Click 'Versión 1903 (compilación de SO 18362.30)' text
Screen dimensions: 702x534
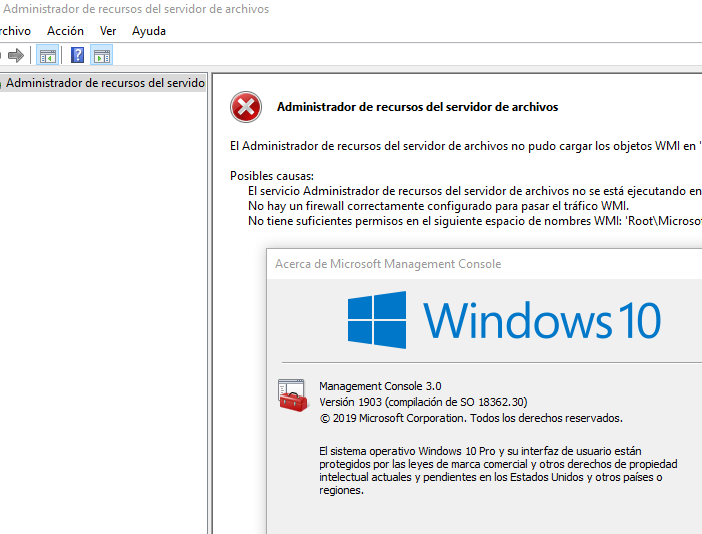(x=423, y=402)
